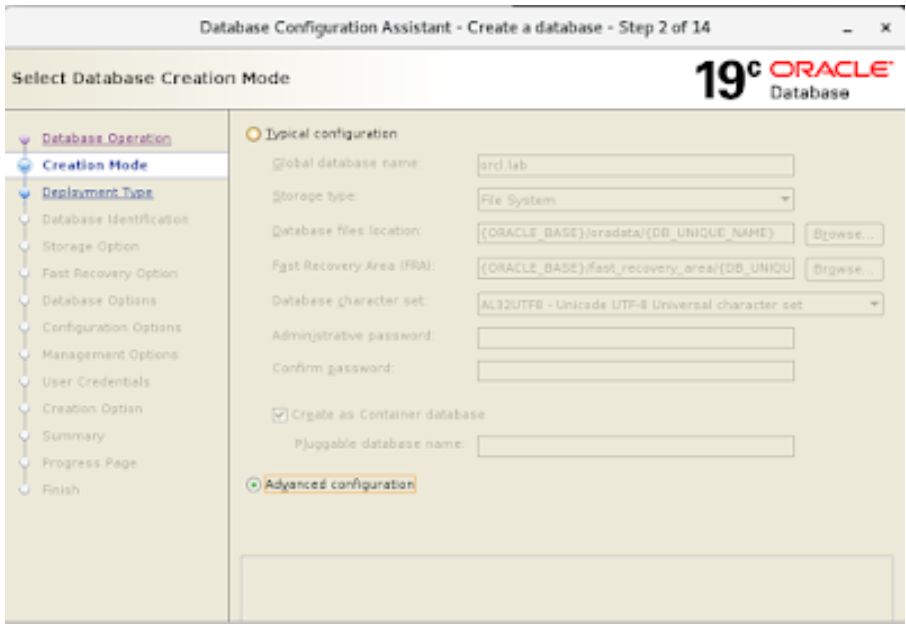Click the Database Identification step

point(115,220)
